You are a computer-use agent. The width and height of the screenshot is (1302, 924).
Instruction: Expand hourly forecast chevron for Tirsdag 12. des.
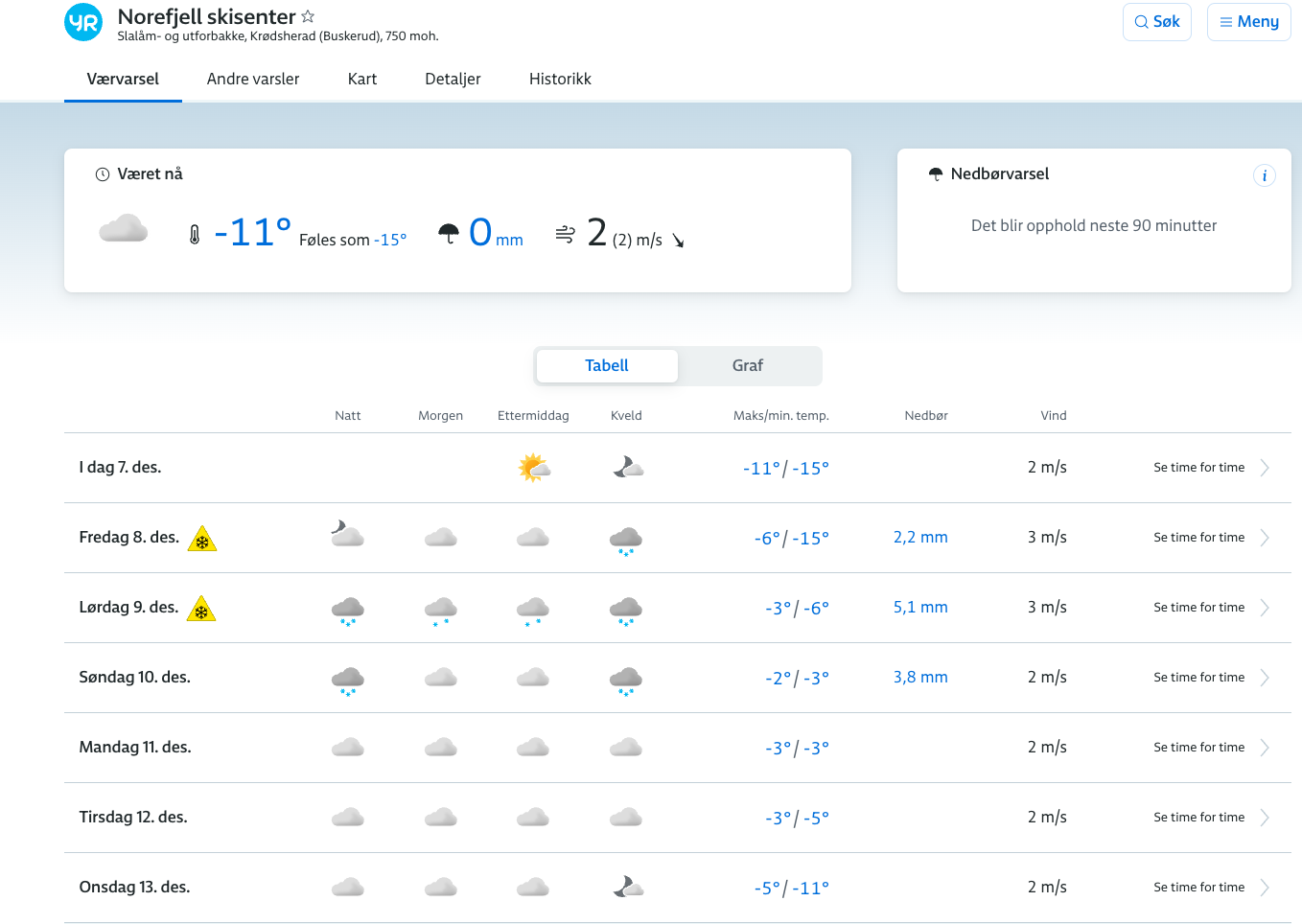coord(1265,818)
